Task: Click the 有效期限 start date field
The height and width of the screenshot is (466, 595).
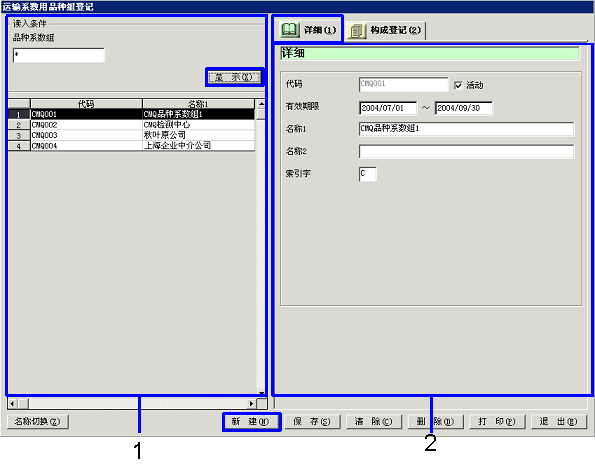Action: (388, 108)
